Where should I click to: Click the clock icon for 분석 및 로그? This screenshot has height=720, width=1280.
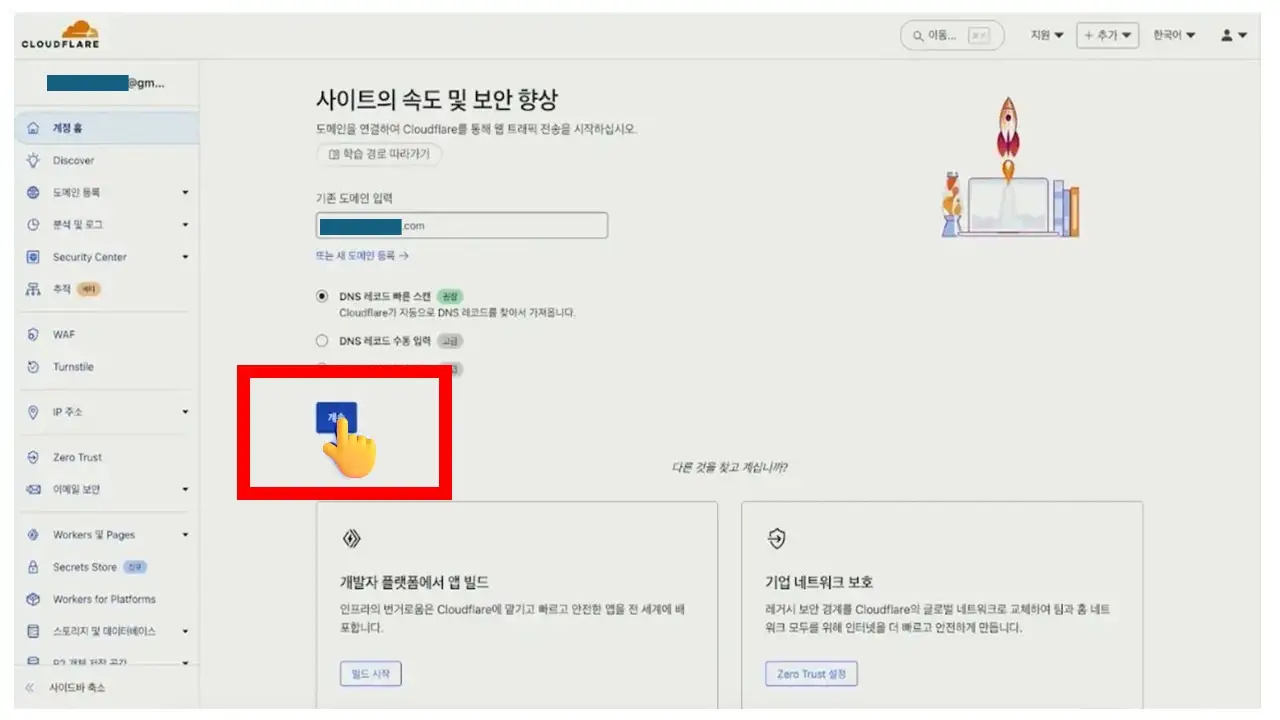[33, 225]
